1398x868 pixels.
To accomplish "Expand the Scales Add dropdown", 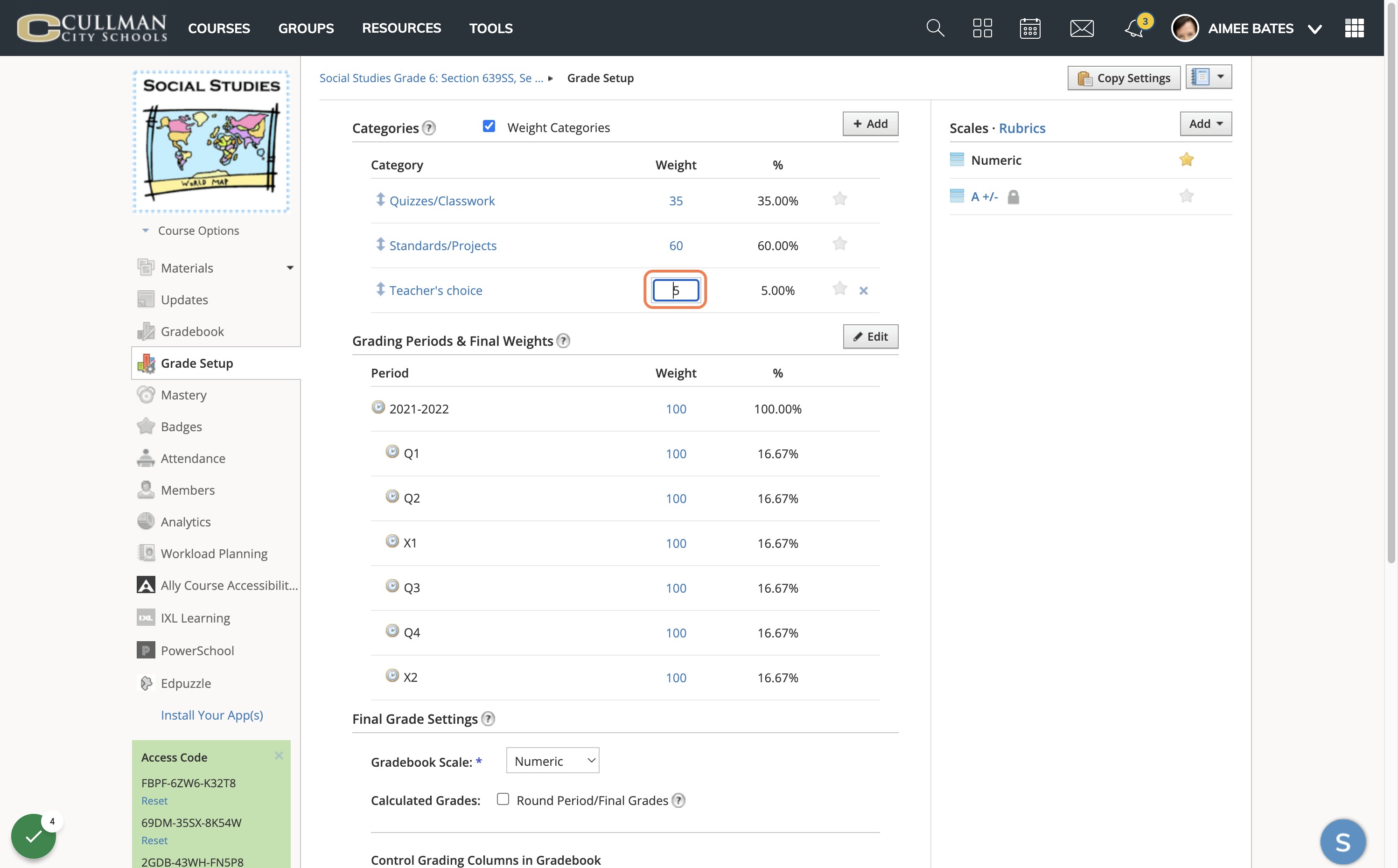I will [x=1205, y=123].
